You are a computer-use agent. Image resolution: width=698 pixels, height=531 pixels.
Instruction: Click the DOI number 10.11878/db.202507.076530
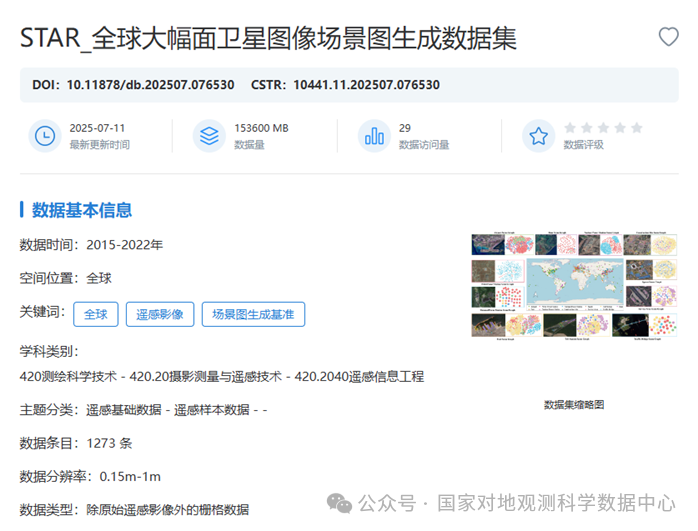tap(150, 85)
